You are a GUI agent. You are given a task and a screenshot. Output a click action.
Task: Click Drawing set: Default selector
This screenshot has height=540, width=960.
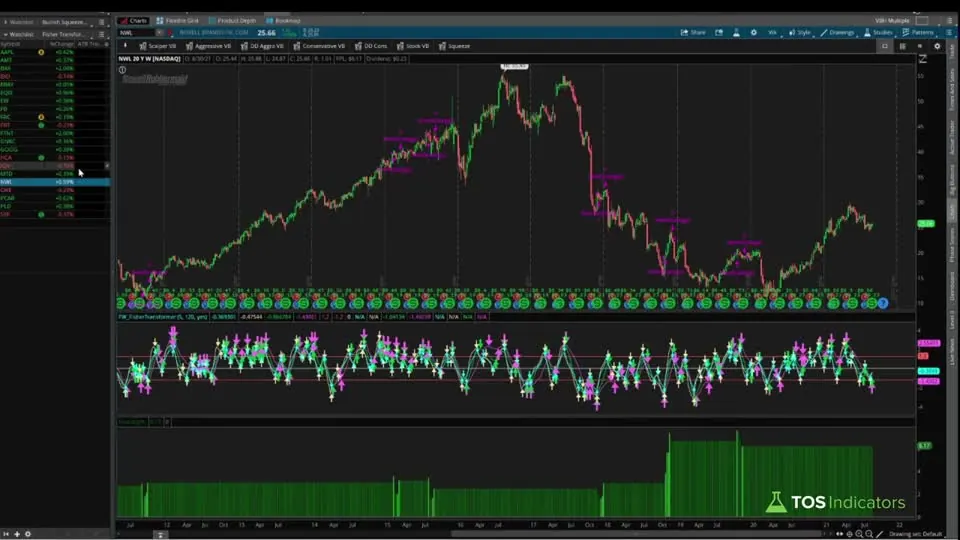click(915, 534)
